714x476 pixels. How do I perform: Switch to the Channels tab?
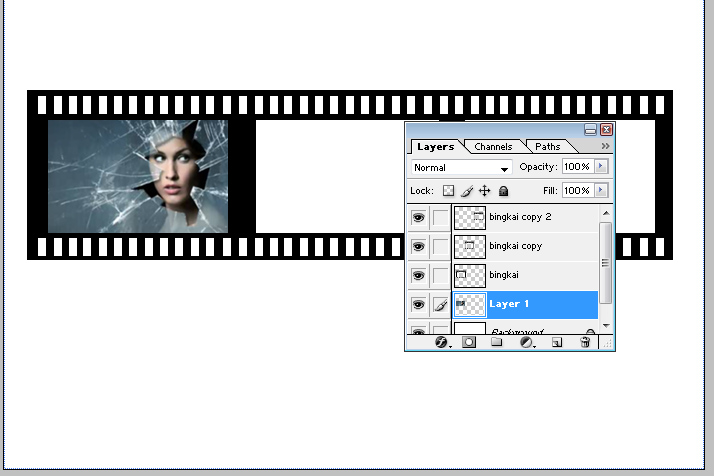coord(493,147)
